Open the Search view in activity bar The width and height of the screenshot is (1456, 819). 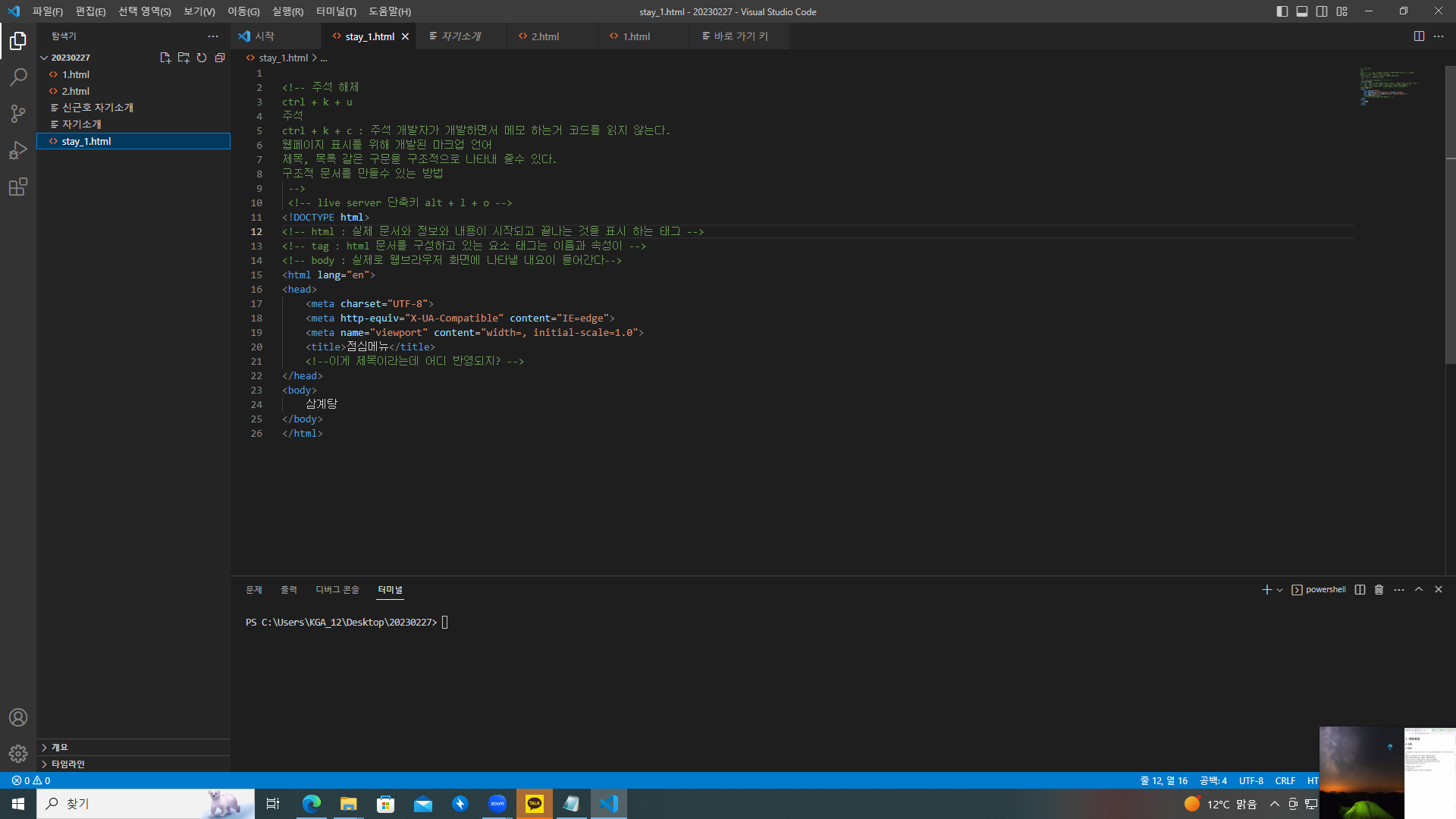[x=18, y=77]
